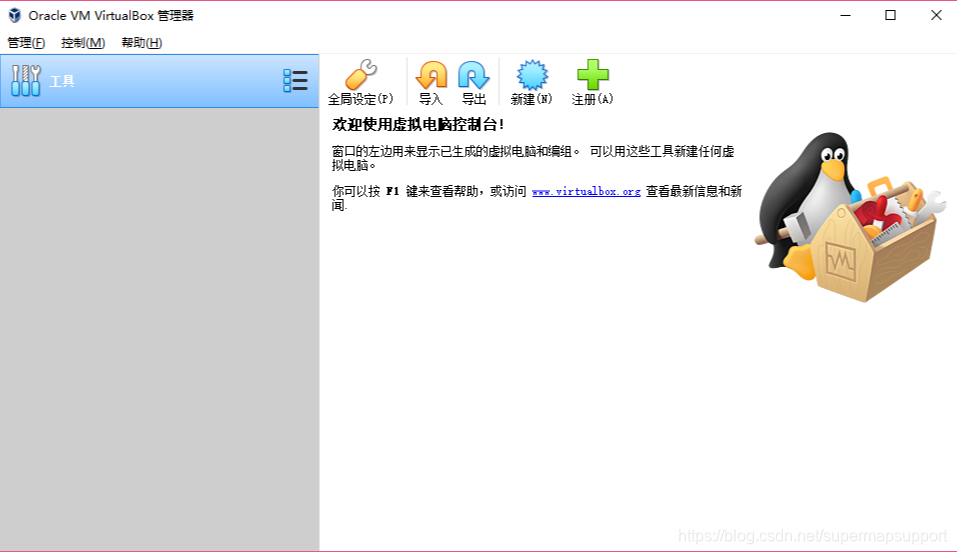Open the 管理(F) menu
The width and height of the screenshot is (957, 554).
26,43
